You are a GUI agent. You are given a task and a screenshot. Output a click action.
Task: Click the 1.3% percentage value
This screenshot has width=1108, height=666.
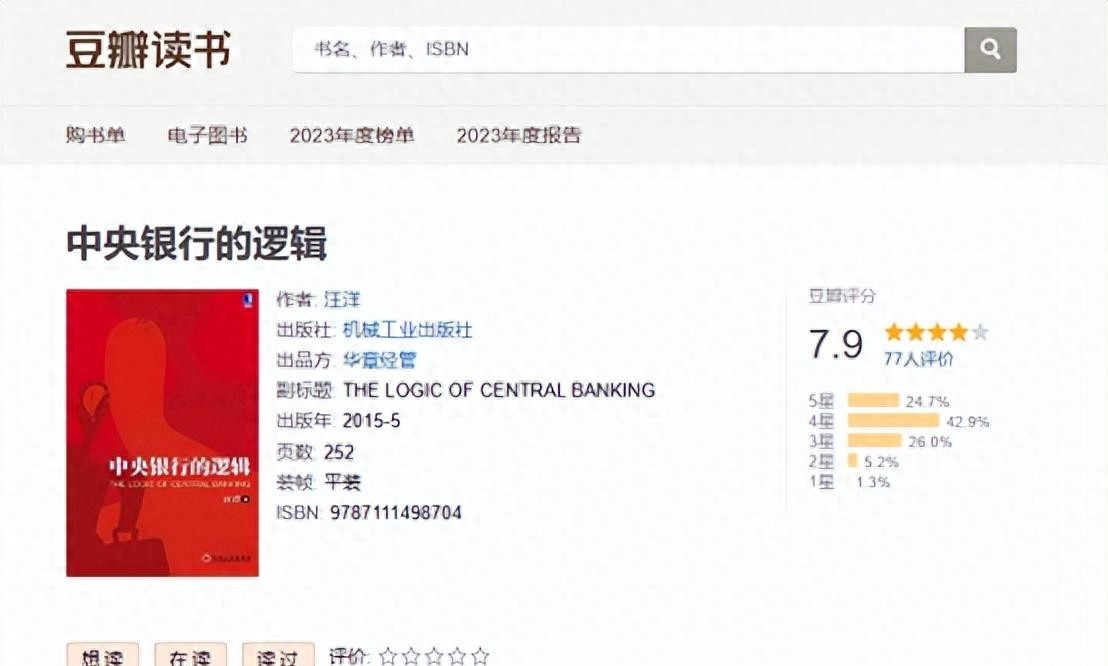(873, 482)
